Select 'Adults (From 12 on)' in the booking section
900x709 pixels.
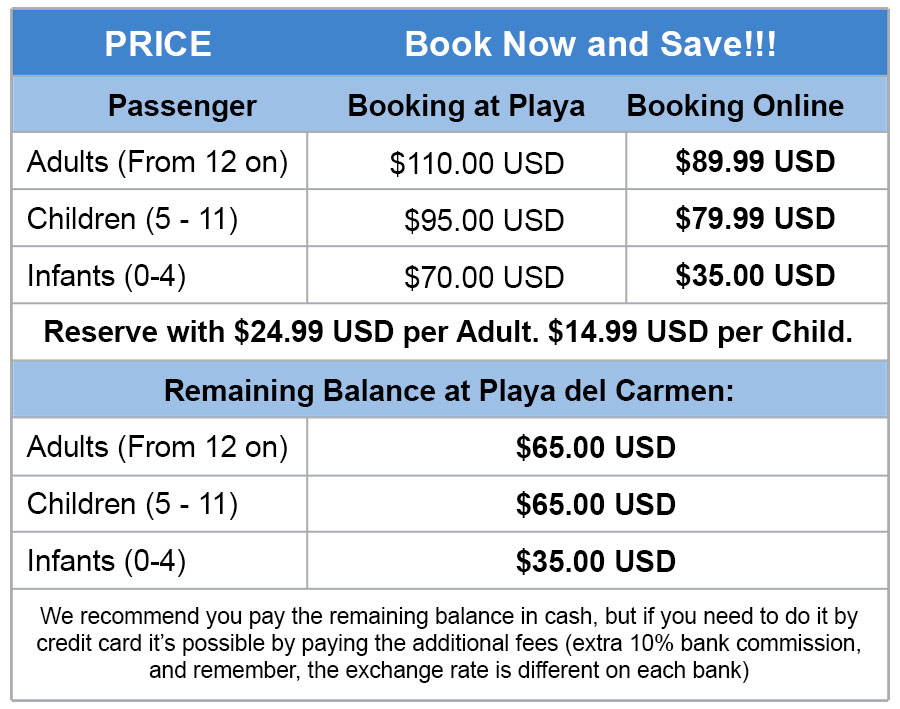pyautogui.click(x=158, y=162)
